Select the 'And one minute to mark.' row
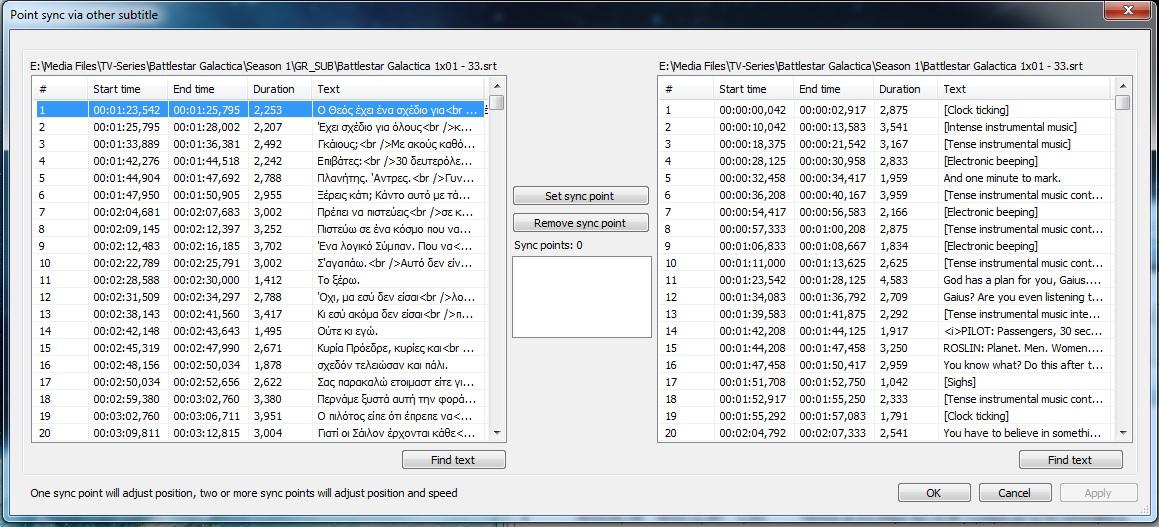Screen dimensions: 1159x527 click(886, 177)
